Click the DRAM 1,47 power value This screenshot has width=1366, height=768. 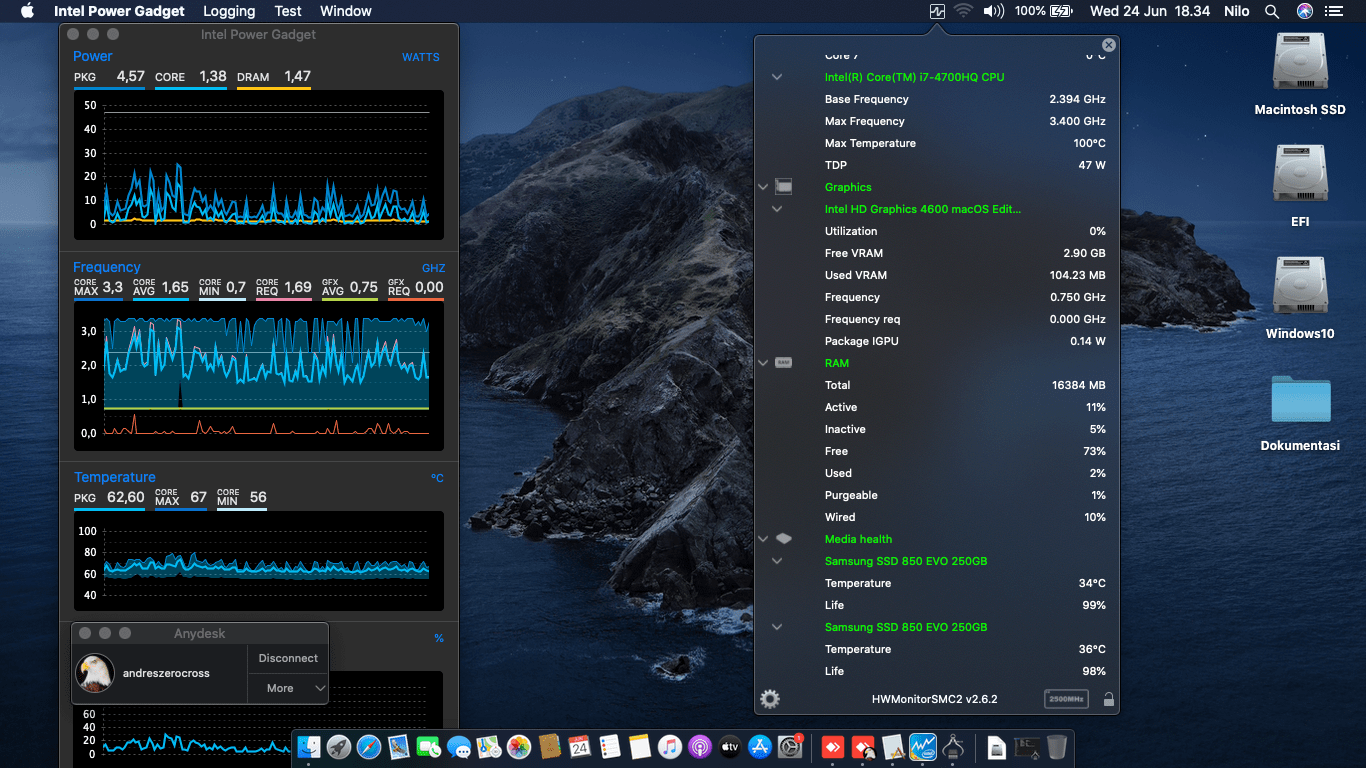pyautogui.click(x=274, y=77)
